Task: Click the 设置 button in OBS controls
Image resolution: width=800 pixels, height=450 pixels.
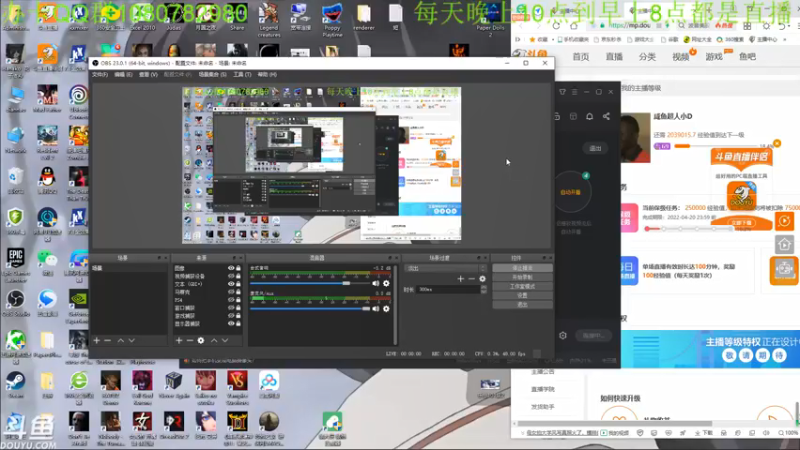Action: click(x=522, y=295)
